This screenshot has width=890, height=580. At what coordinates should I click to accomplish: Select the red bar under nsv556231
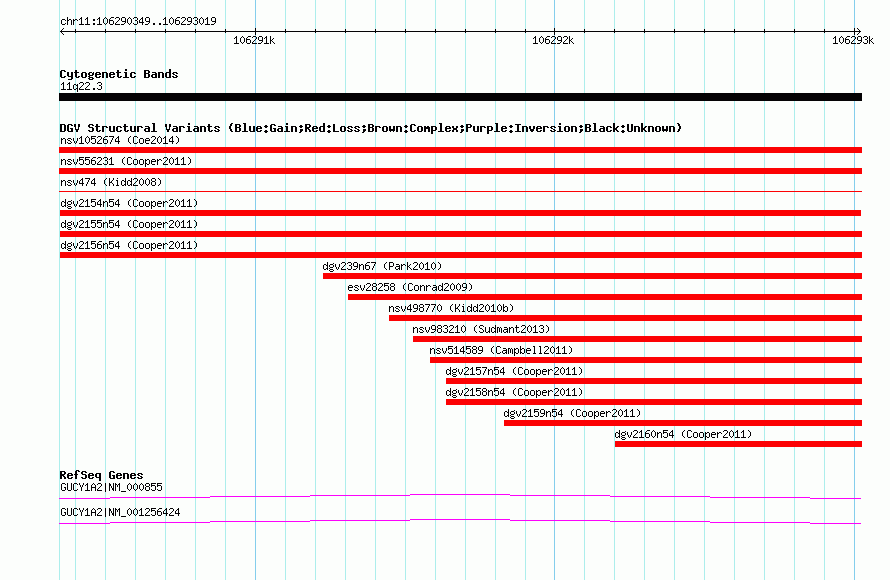coord(460,171)
